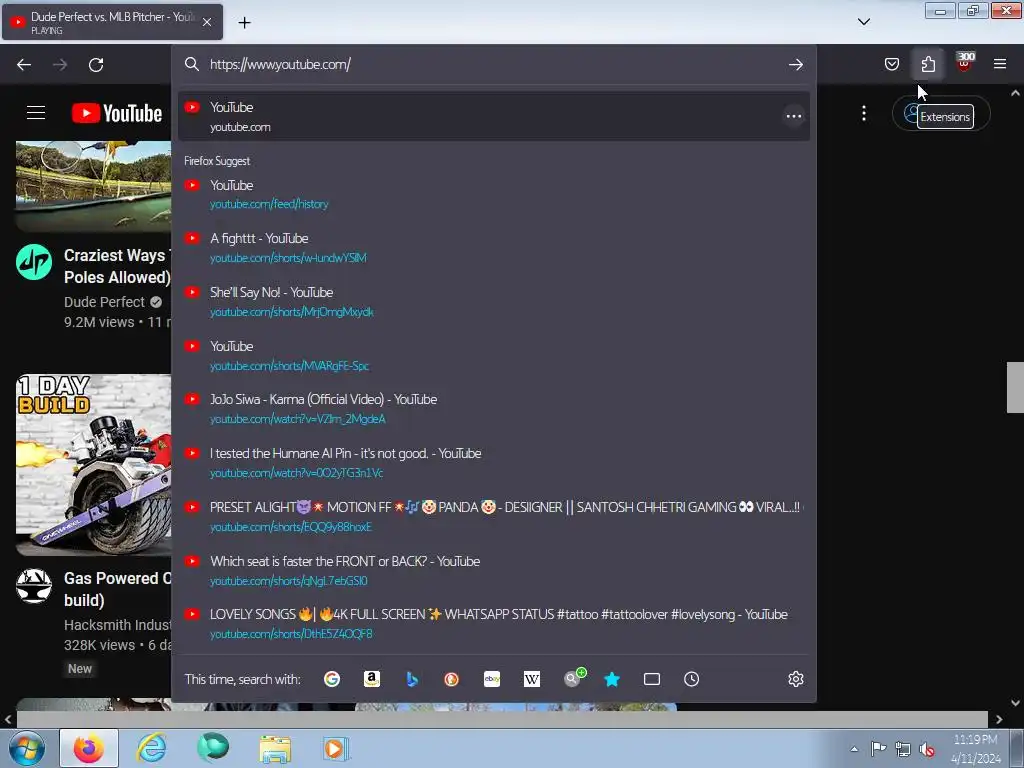1024x768 pixels.
Task: Click the Dude Perfect channel name
Action: pyautogui.click(x=104, y=302)
